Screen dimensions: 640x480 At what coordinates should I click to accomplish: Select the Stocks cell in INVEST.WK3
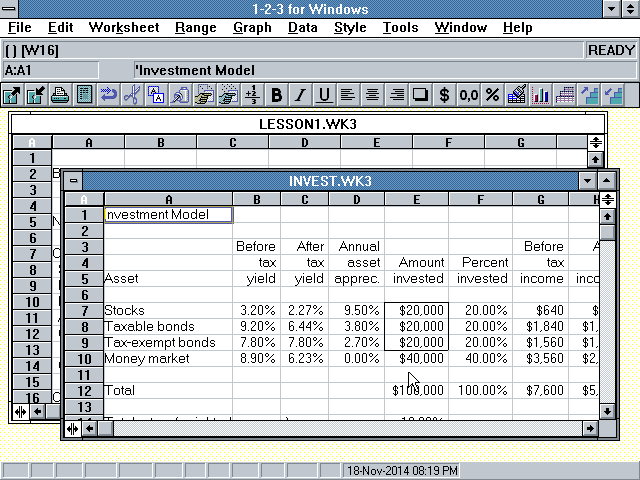(168, 310)
